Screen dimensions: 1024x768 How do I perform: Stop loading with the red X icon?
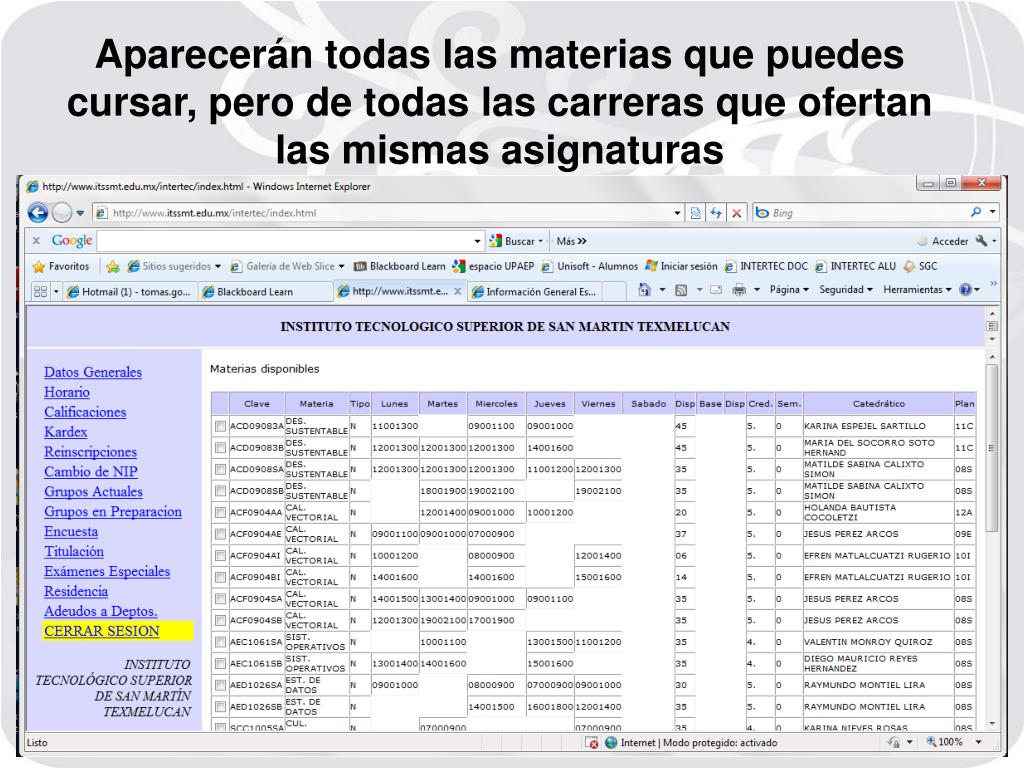coord(736,213)
